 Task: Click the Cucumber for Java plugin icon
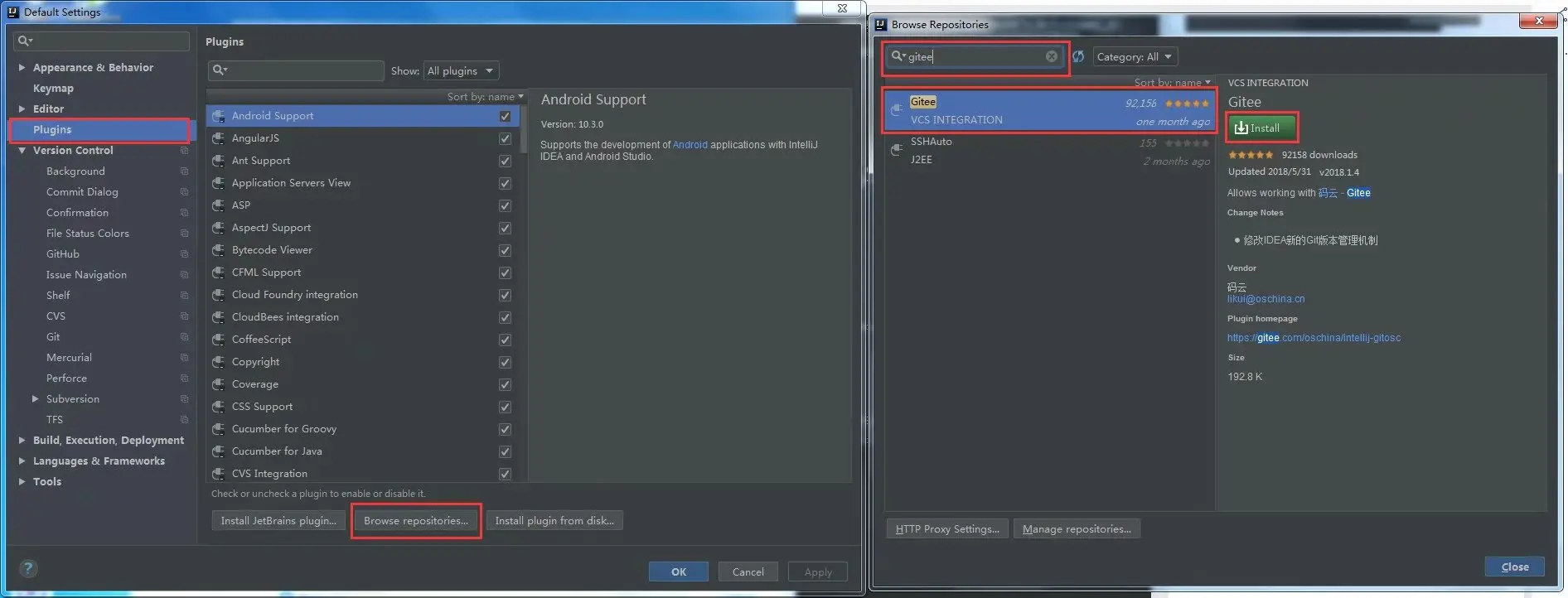coord(219,451)
